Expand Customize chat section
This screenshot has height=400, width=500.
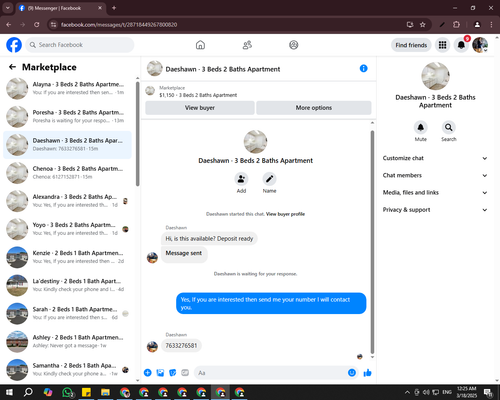435,158
